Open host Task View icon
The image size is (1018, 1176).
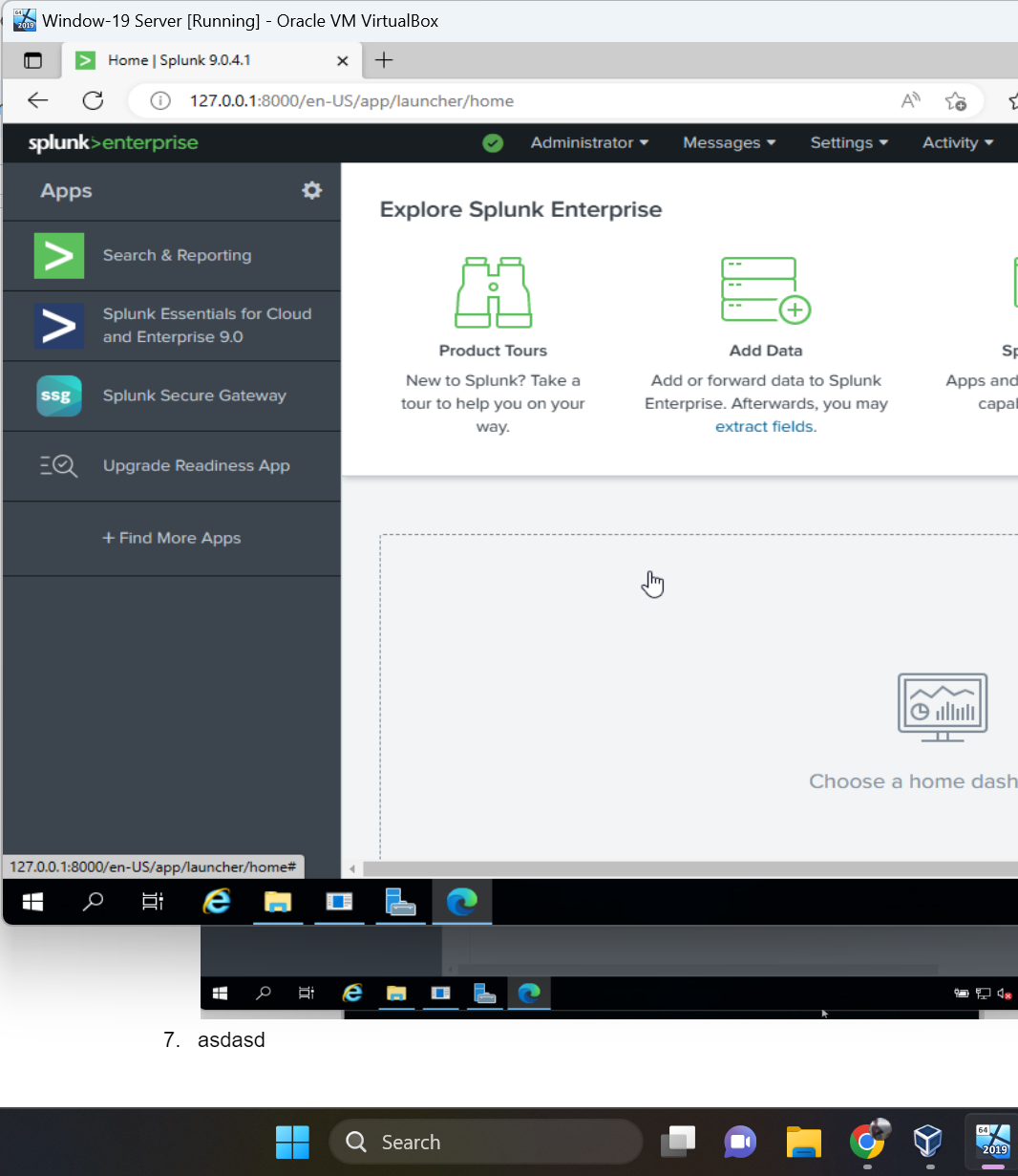pyautogui.click(x=679, y=1142)
